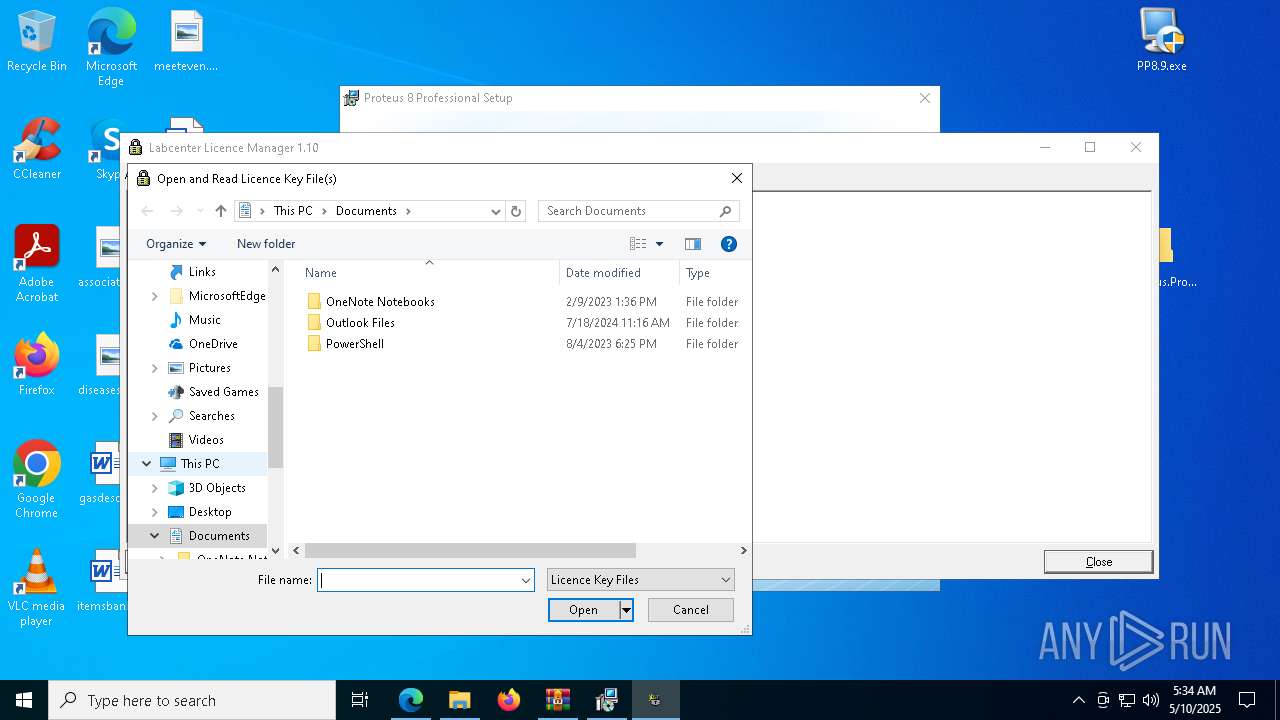Click the horizontal scrollbar in file list
1280x720 pixels.
(470, 551)
